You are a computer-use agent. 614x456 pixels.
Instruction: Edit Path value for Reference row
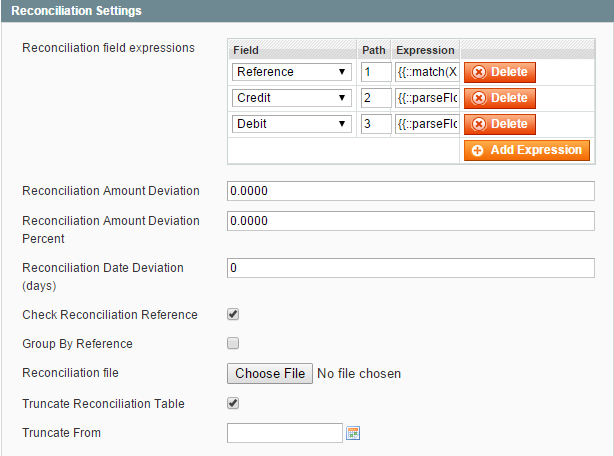[376, 72]
